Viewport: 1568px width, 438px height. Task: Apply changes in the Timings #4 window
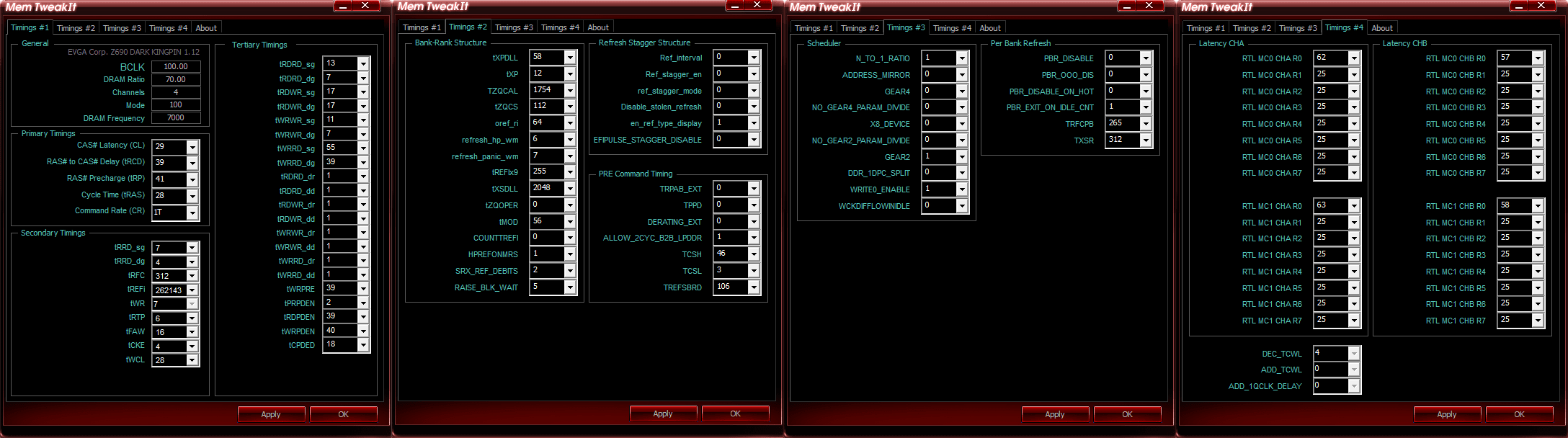coord(1447,414)
